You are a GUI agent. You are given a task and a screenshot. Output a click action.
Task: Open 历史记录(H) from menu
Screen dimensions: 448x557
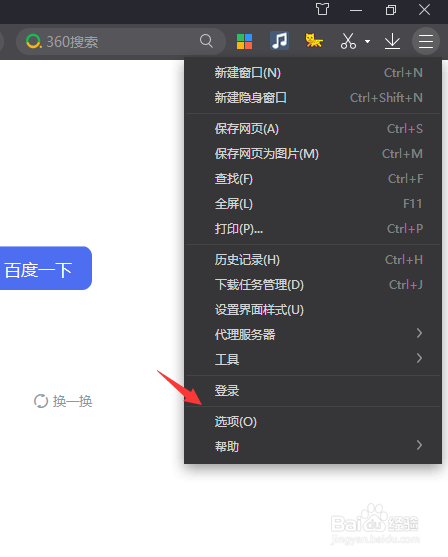pos(313,260)
